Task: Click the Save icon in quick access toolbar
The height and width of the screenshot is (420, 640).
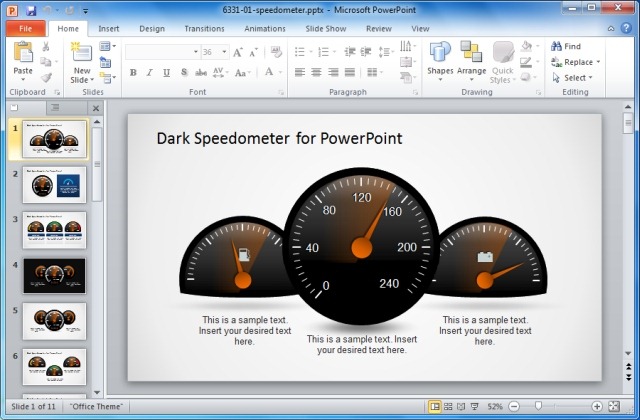Action: tap(31, 10)
